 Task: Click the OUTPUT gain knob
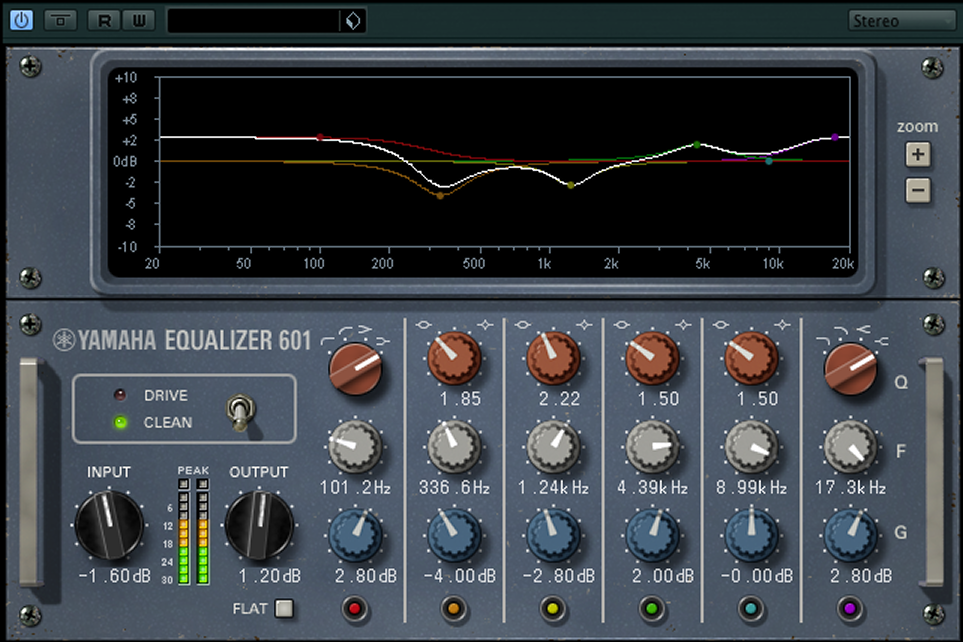point(259,525)
